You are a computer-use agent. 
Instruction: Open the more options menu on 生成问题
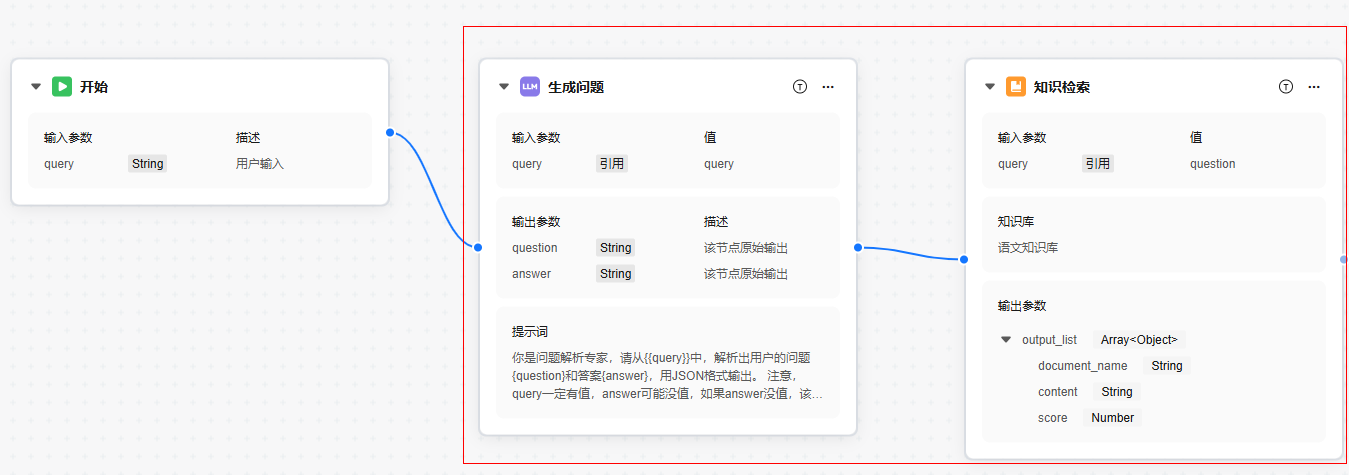point(828,87)
